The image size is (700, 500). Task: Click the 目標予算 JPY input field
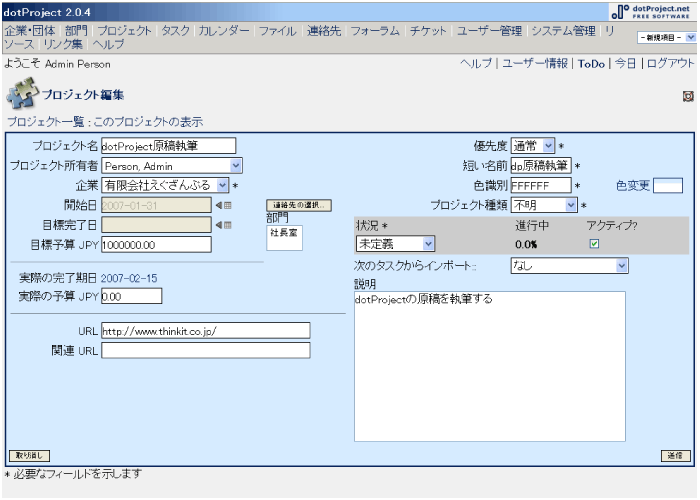pos(156,245)
